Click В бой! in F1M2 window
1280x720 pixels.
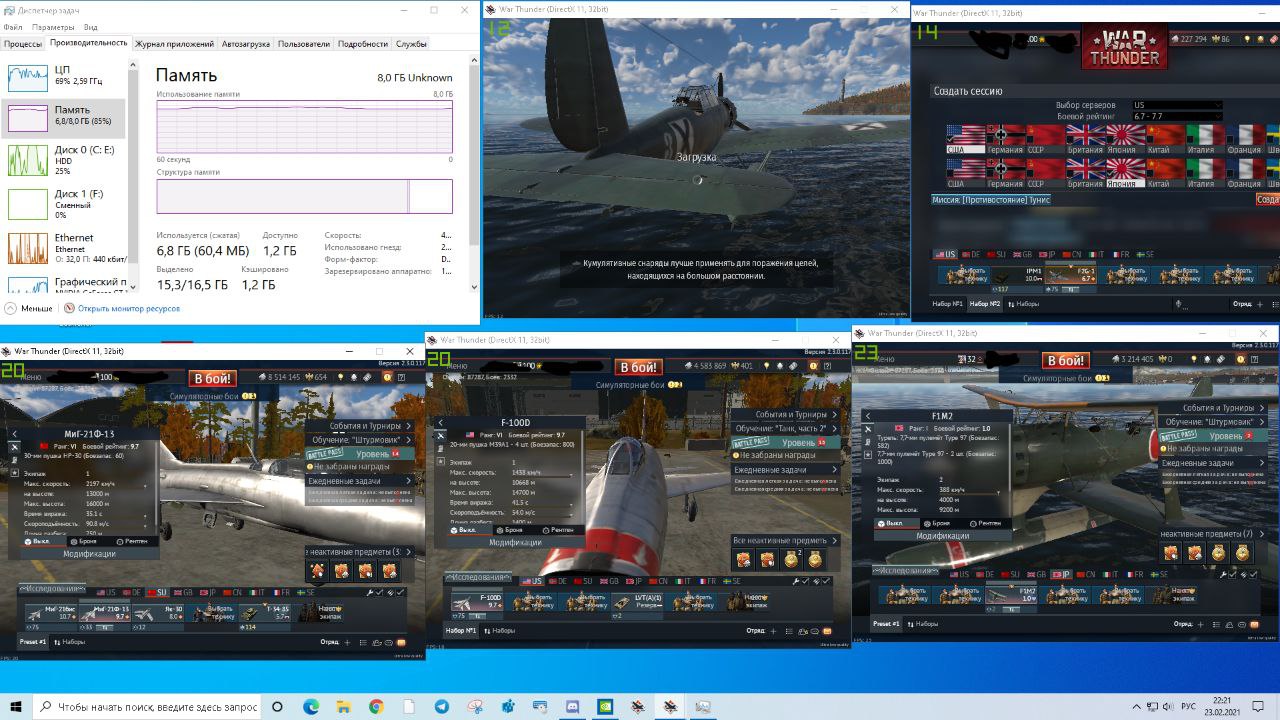coord(1065,361)
